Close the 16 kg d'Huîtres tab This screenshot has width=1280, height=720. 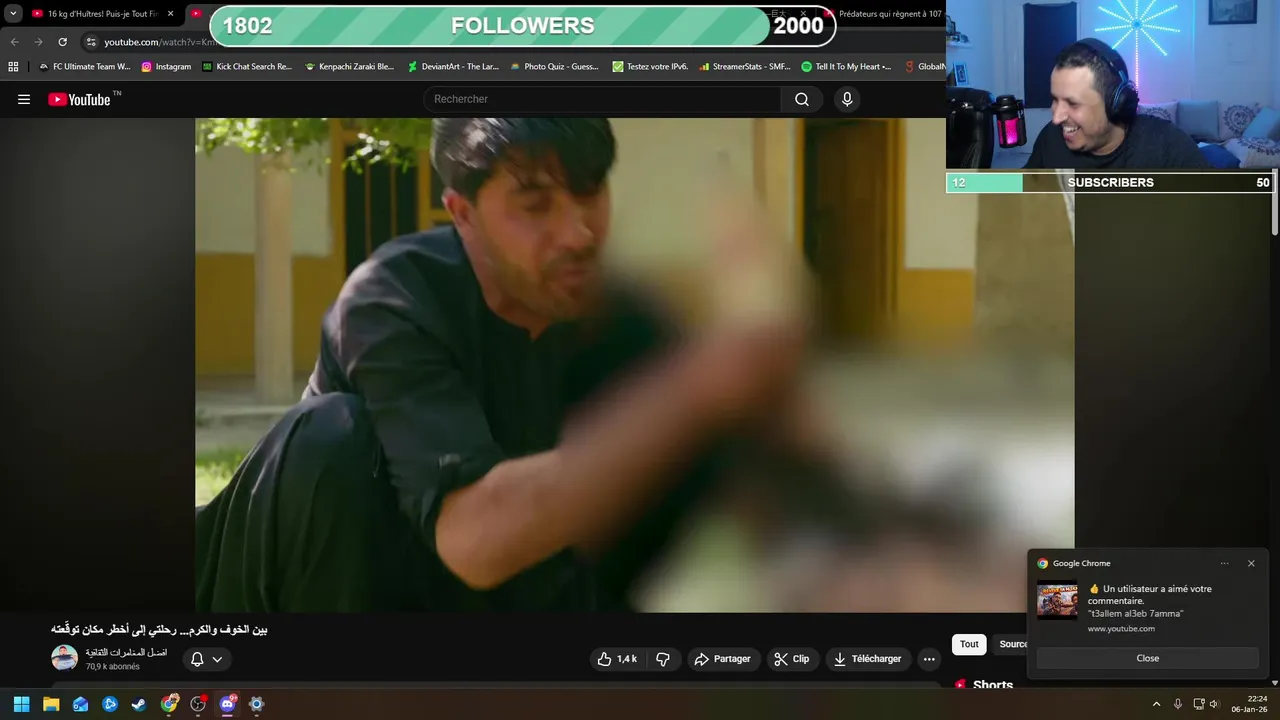pyautogui.click(x=171, y=14)
